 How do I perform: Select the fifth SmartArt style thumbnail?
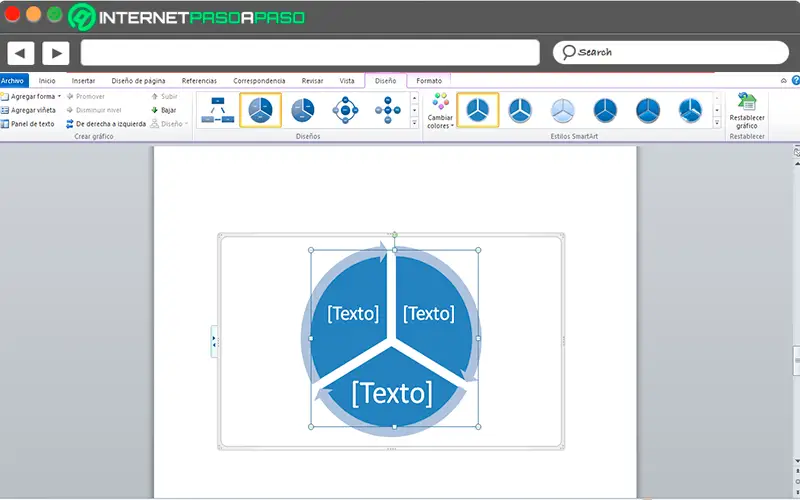tap(648, 110)
